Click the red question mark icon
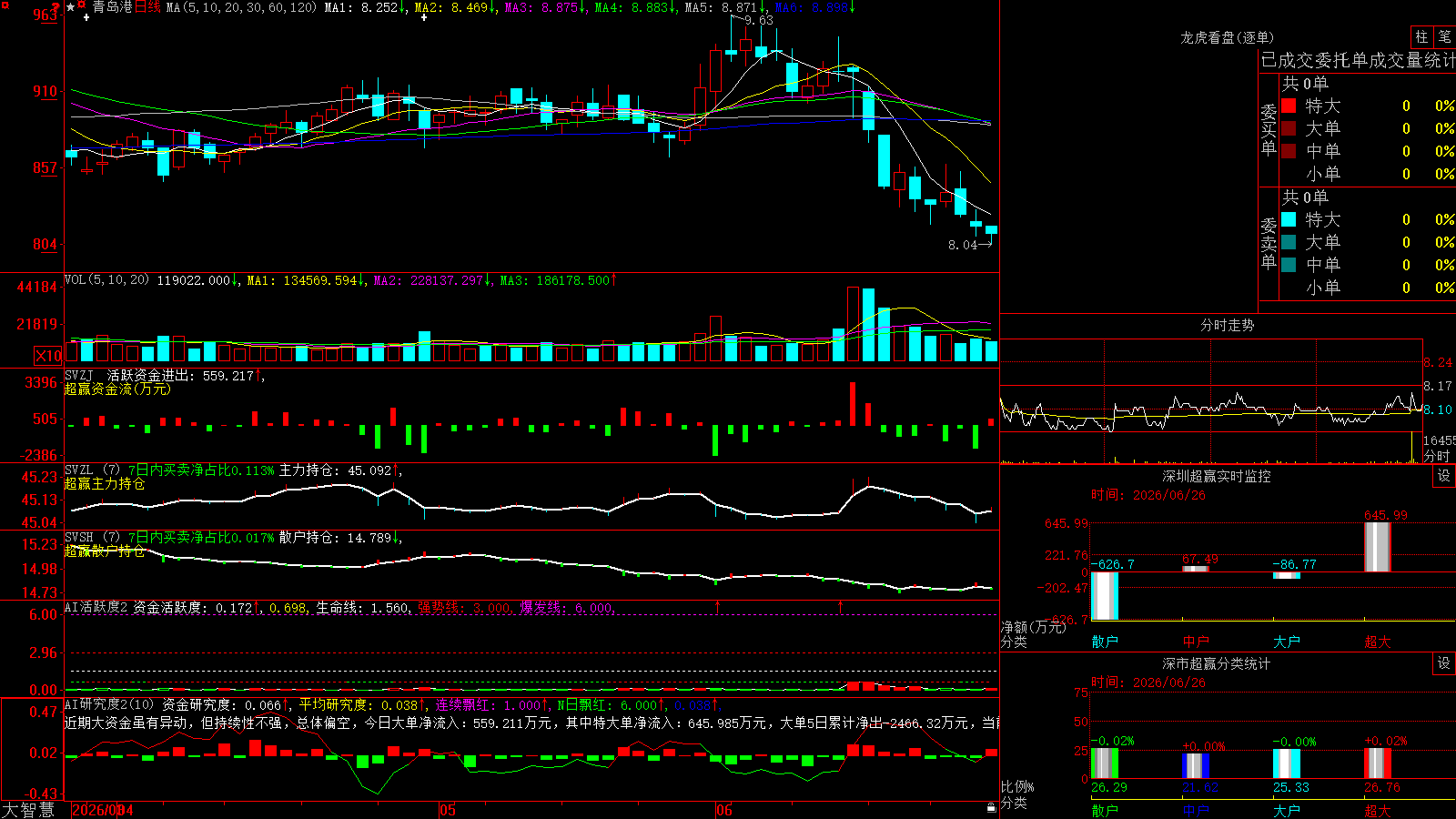Viewport: 1456px width, 819px height. click(56, 7)
